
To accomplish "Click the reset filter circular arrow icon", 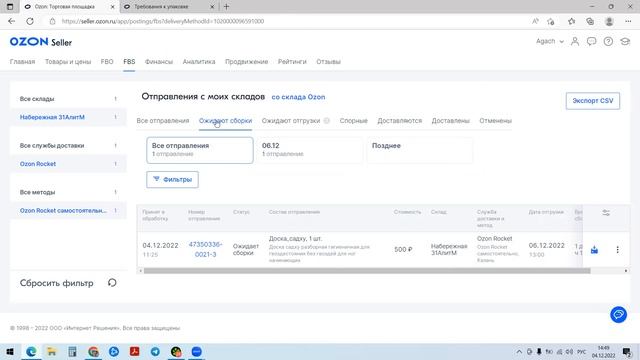I will pos(112,282).
